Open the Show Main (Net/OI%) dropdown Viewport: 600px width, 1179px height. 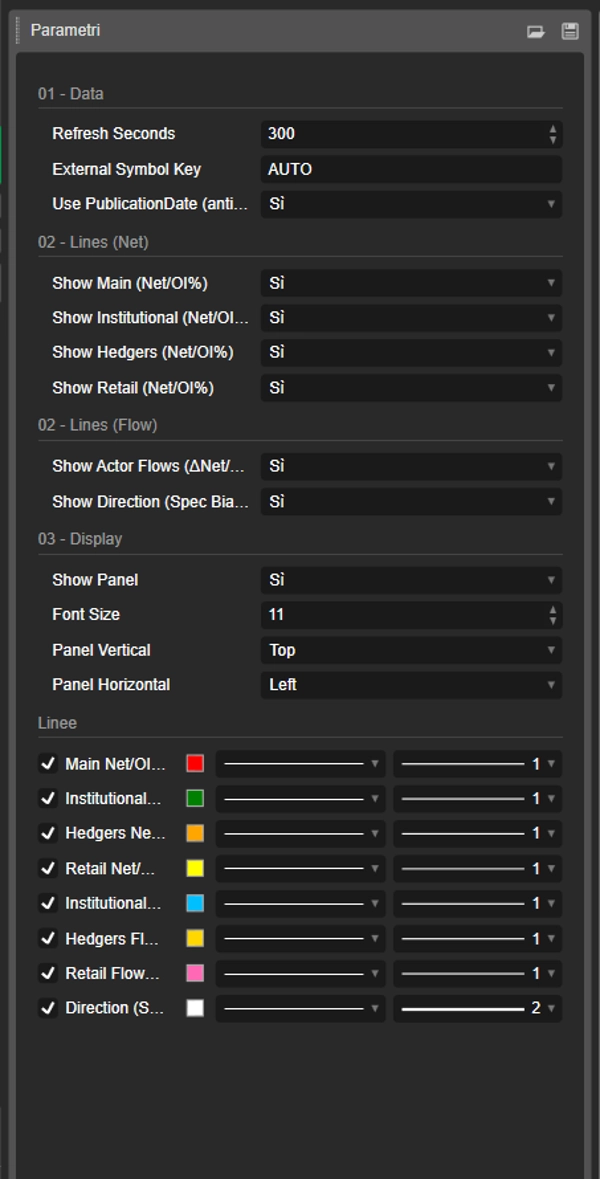tap(410, 283)
